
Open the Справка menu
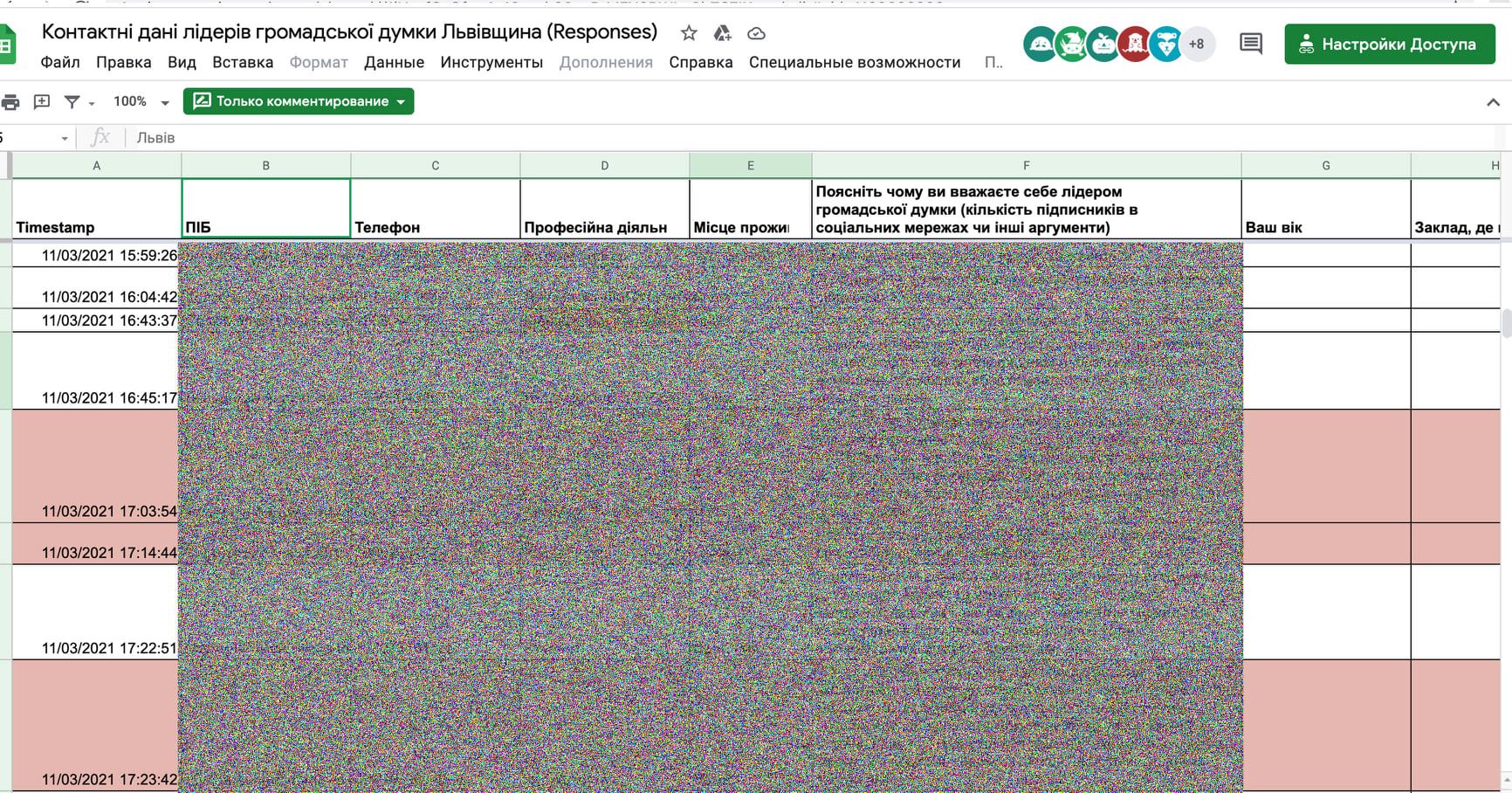click(700, 63)
